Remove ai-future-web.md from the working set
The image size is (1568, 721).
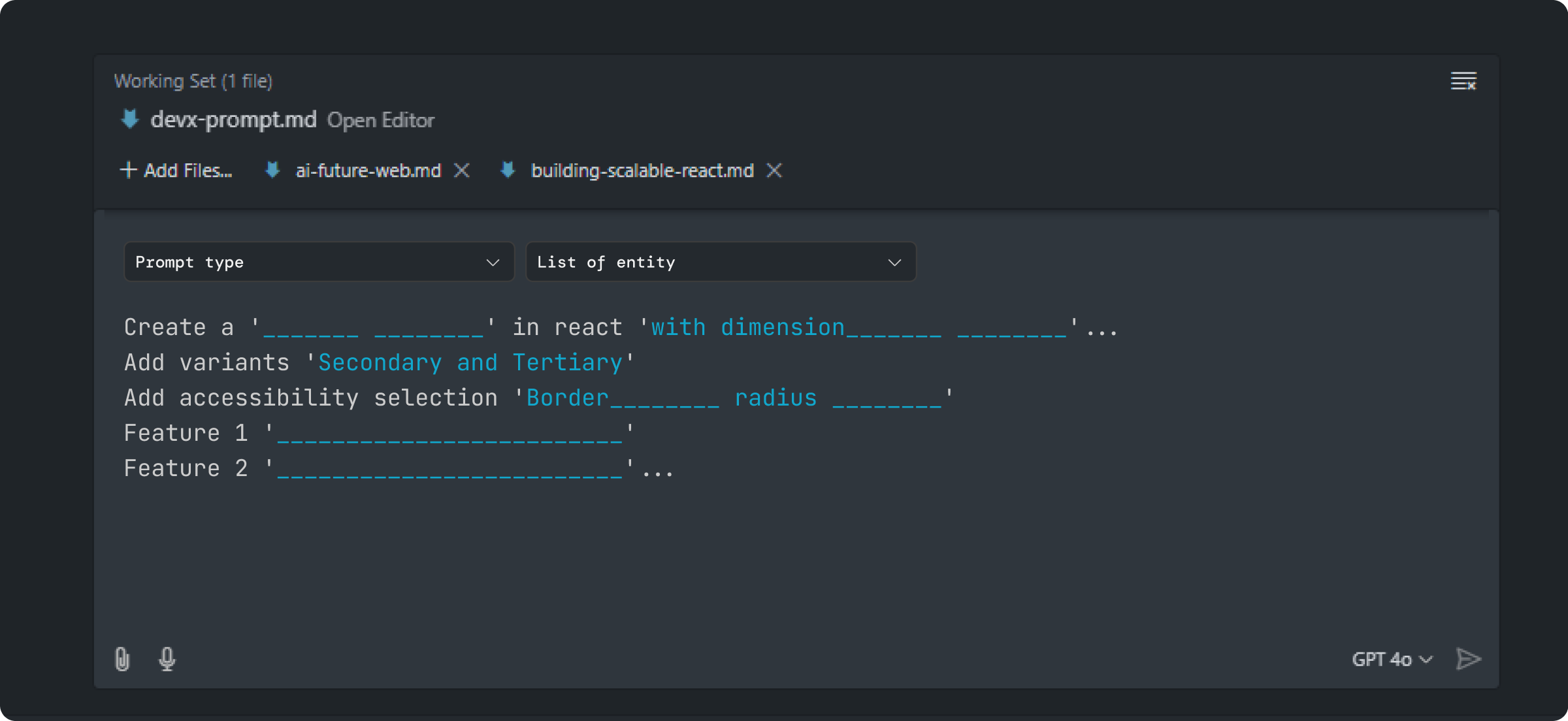pos(462,170)
